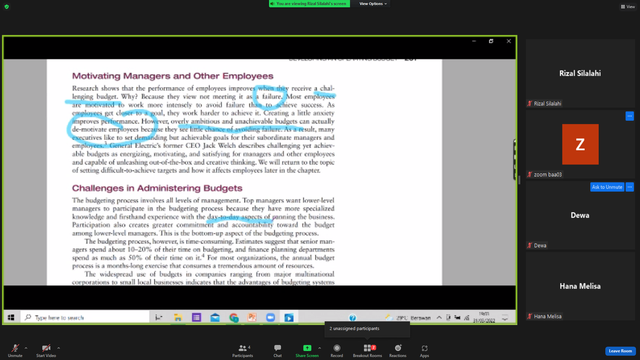The image size is (640, 360).
Task: Open more options on Dewa's tile
Action: tap(630, 187)
